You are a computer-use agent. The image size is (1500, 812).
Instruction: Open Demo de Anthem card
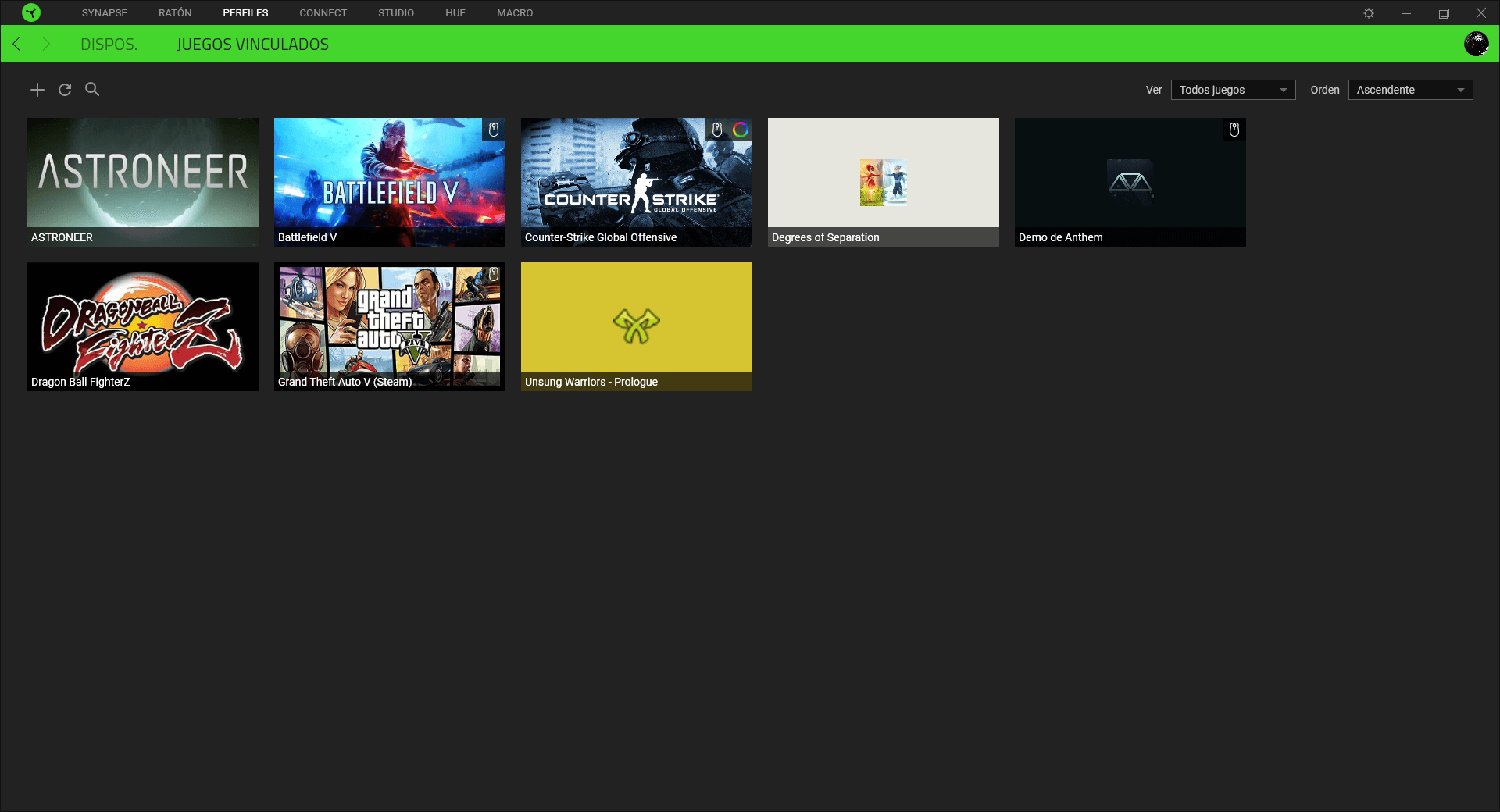click(x=1130, y=182)
